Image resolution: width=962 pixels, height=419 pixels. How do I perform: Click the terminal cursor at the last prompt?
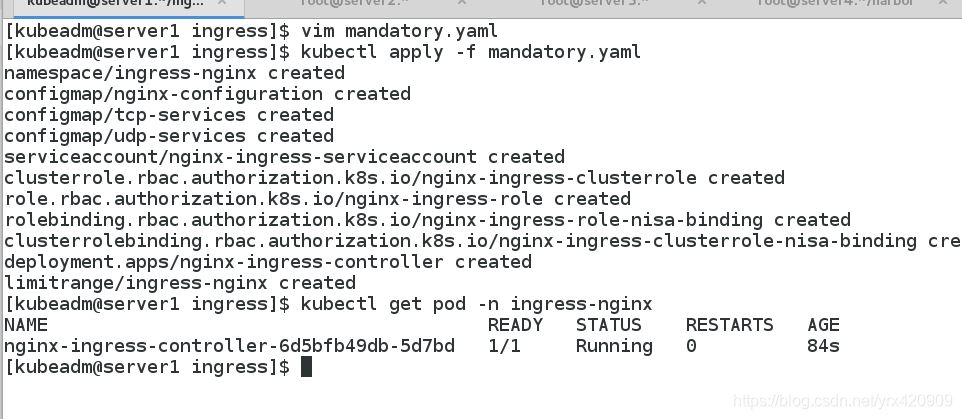pos(306,367)
